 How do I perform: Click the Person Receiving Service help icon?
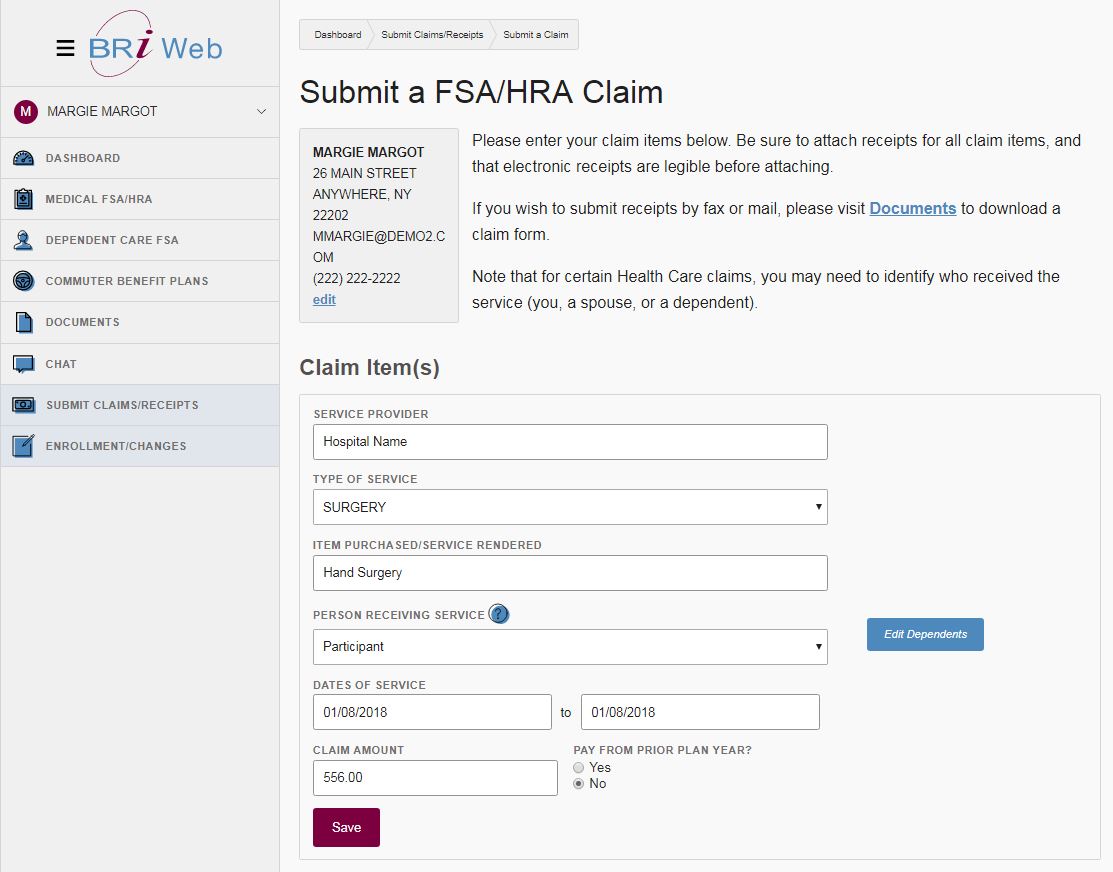498,614
